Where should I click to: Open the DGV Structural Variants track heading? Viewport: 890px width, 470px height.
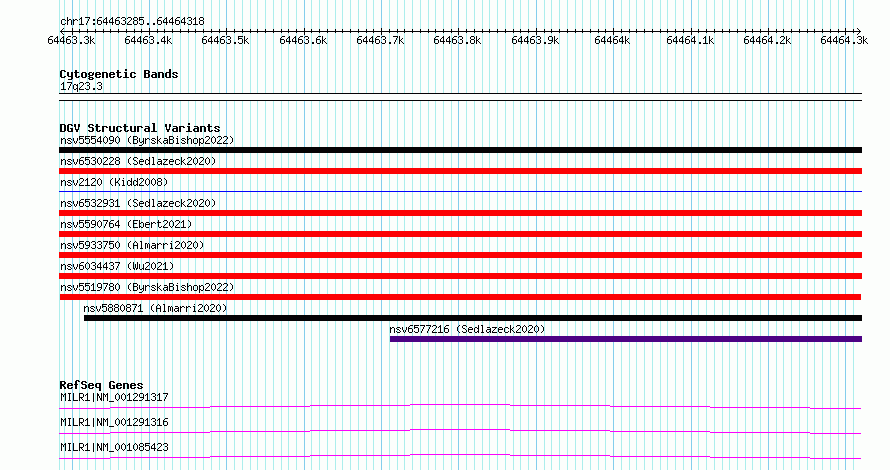140,128
